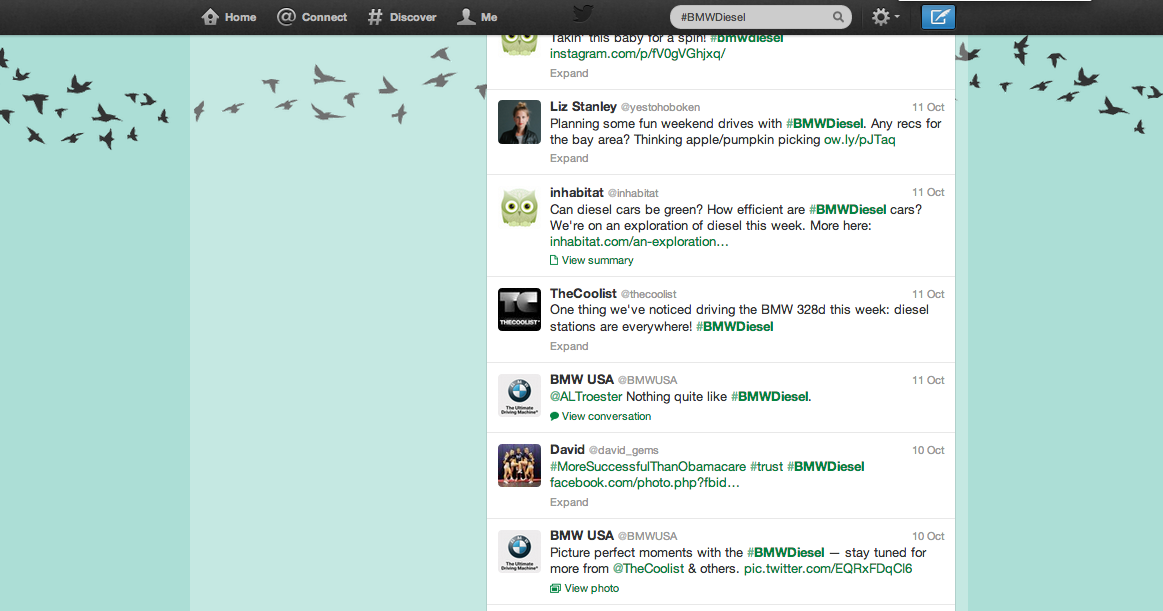Click #BMWDiesel in 'Picture perfect moments' tweet
The width and height of the screenshot is (1163, 611).
(785, 552)
